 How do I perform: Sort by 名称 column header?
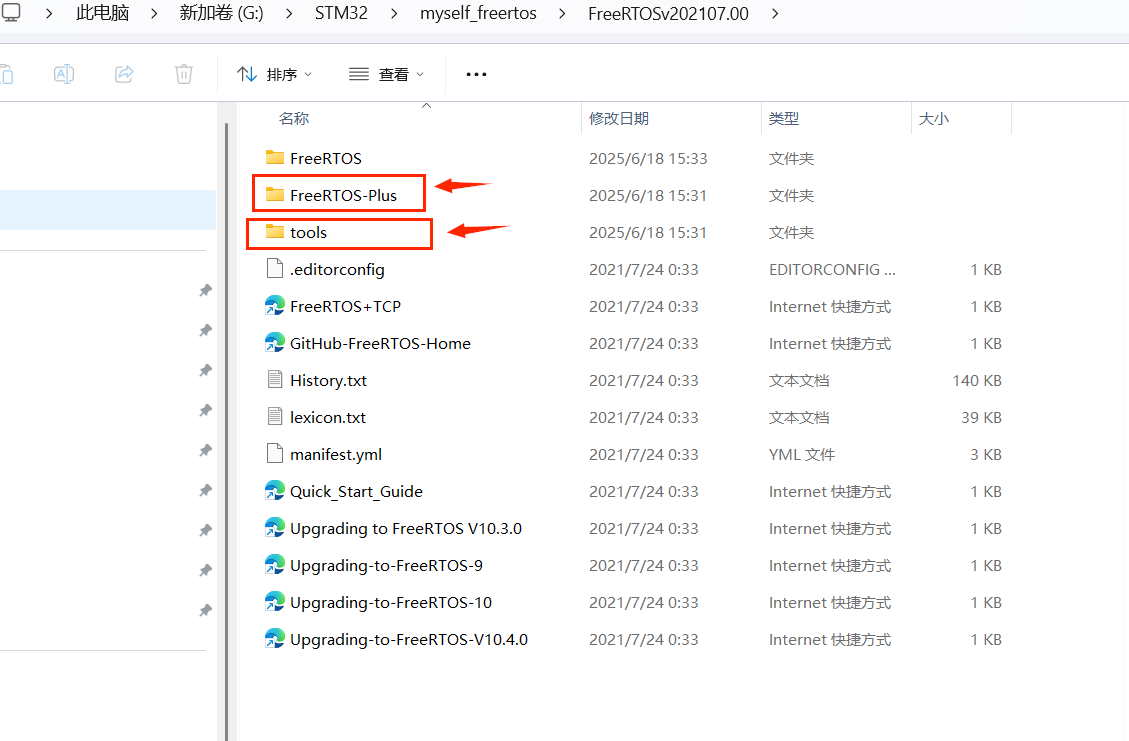[294, 118]
